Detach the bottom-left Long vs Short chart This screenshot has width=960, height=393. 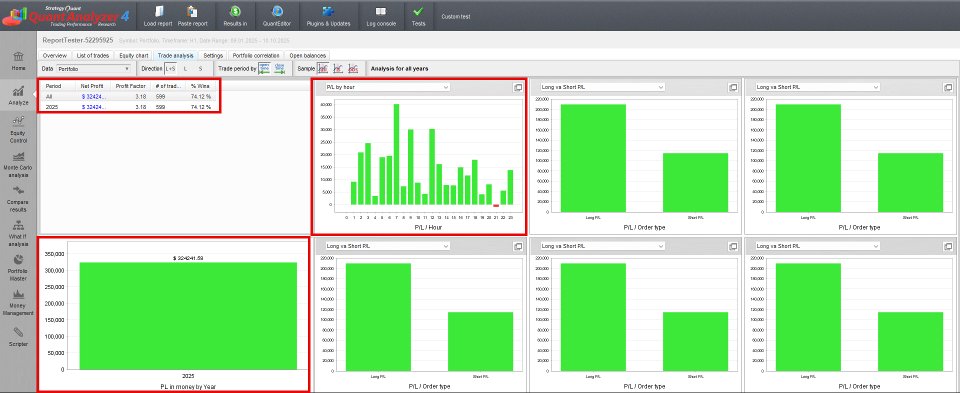pos(518,246)
